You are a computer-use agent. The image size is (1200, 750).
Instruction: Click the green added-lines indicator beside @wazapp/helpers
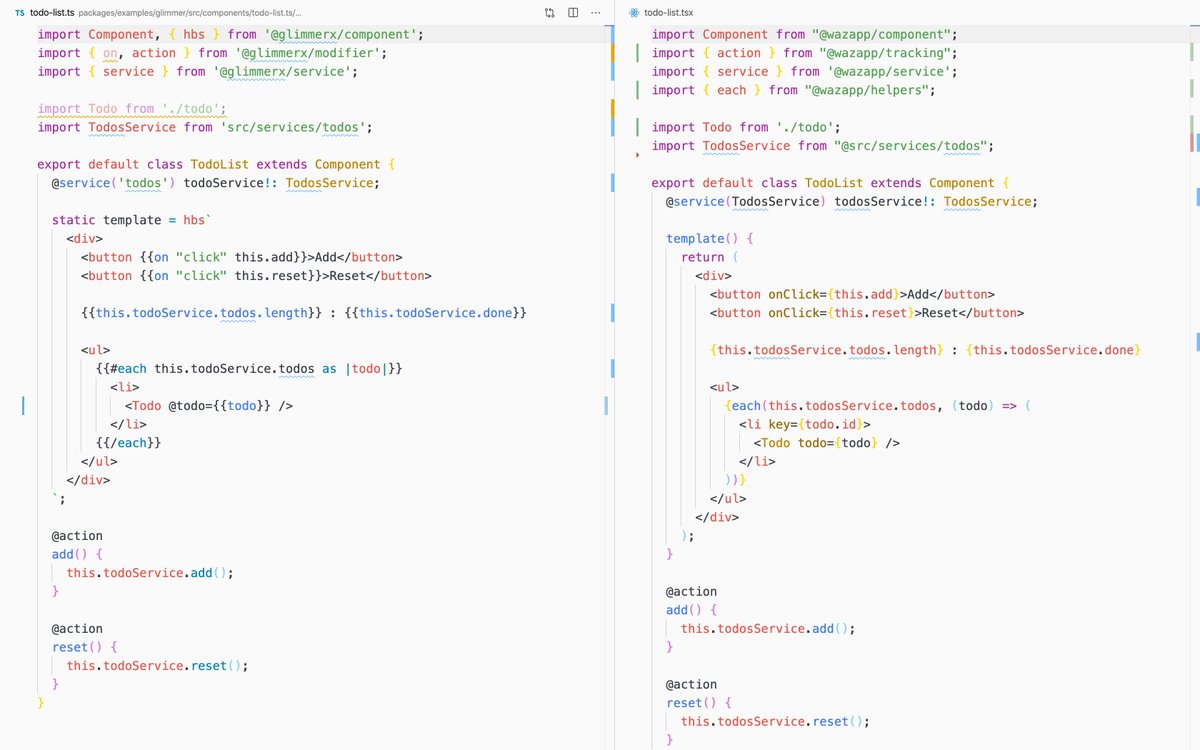pos(638,90)
